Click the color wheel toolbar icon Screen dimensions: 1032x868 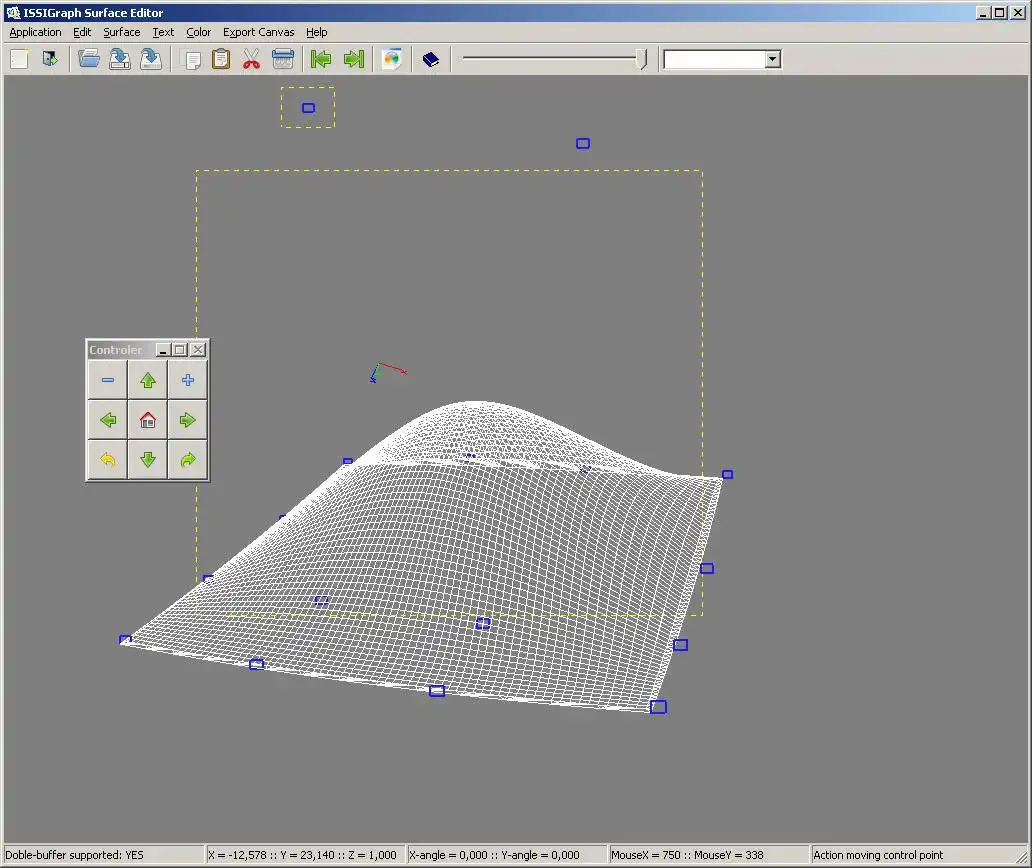pyautogui.click(x=391, y=59)
